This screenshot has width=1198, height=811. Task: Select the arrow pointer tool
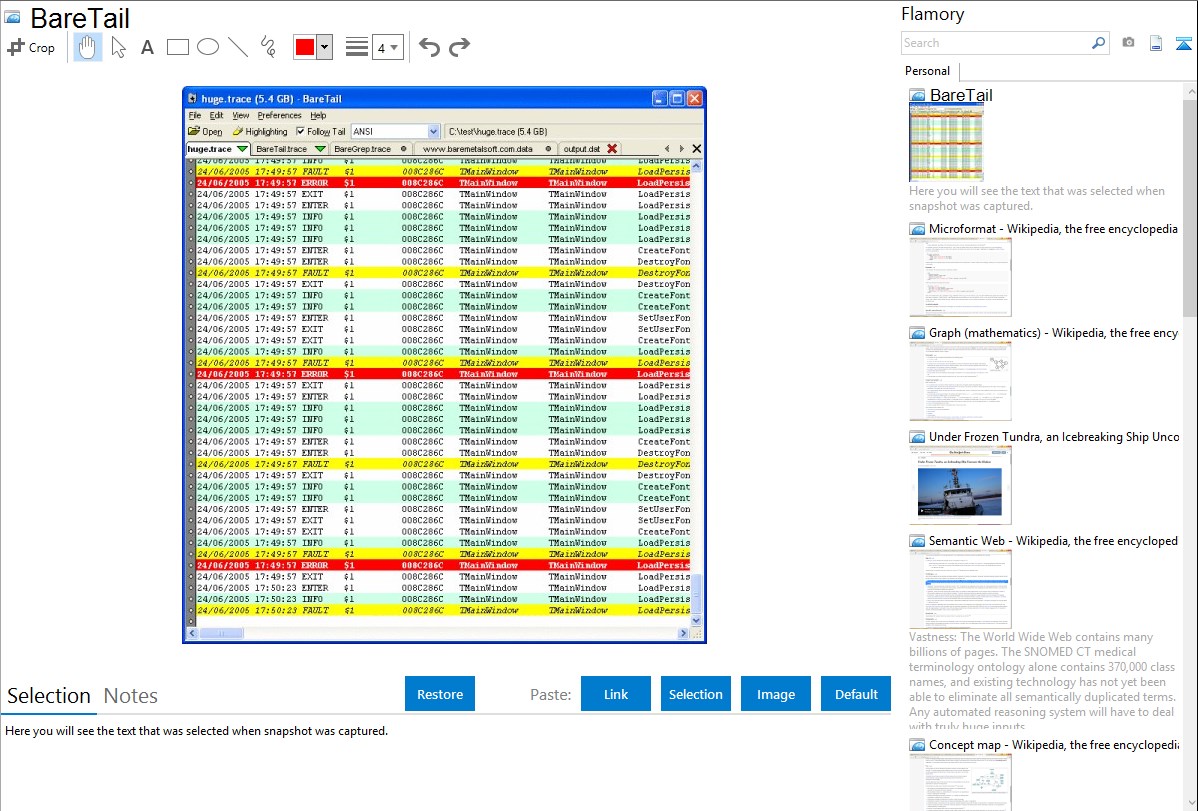(x=118, y=47)
